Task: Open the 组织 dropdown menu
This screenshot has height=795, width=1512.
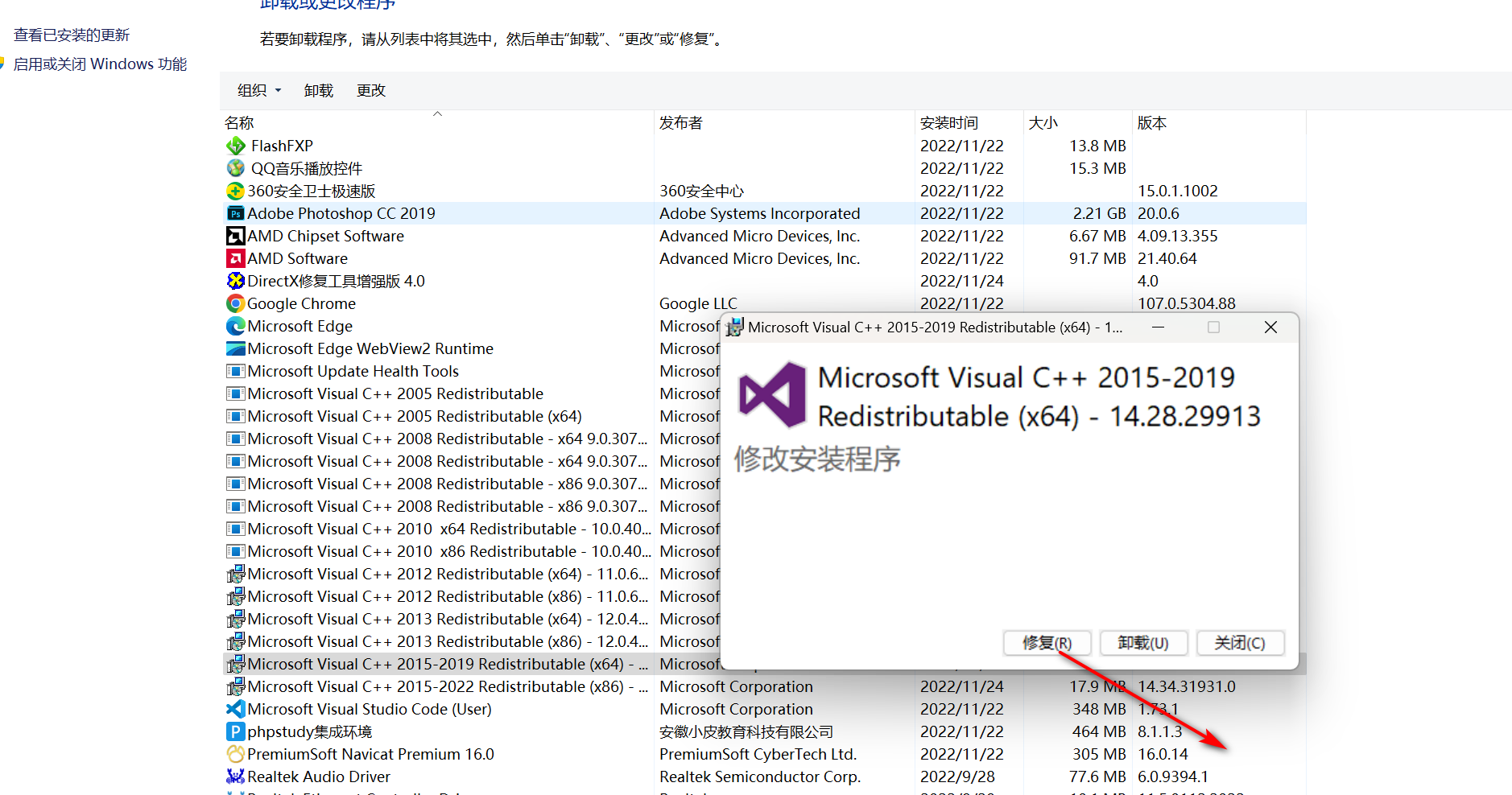Action: [x=259, y=90]
